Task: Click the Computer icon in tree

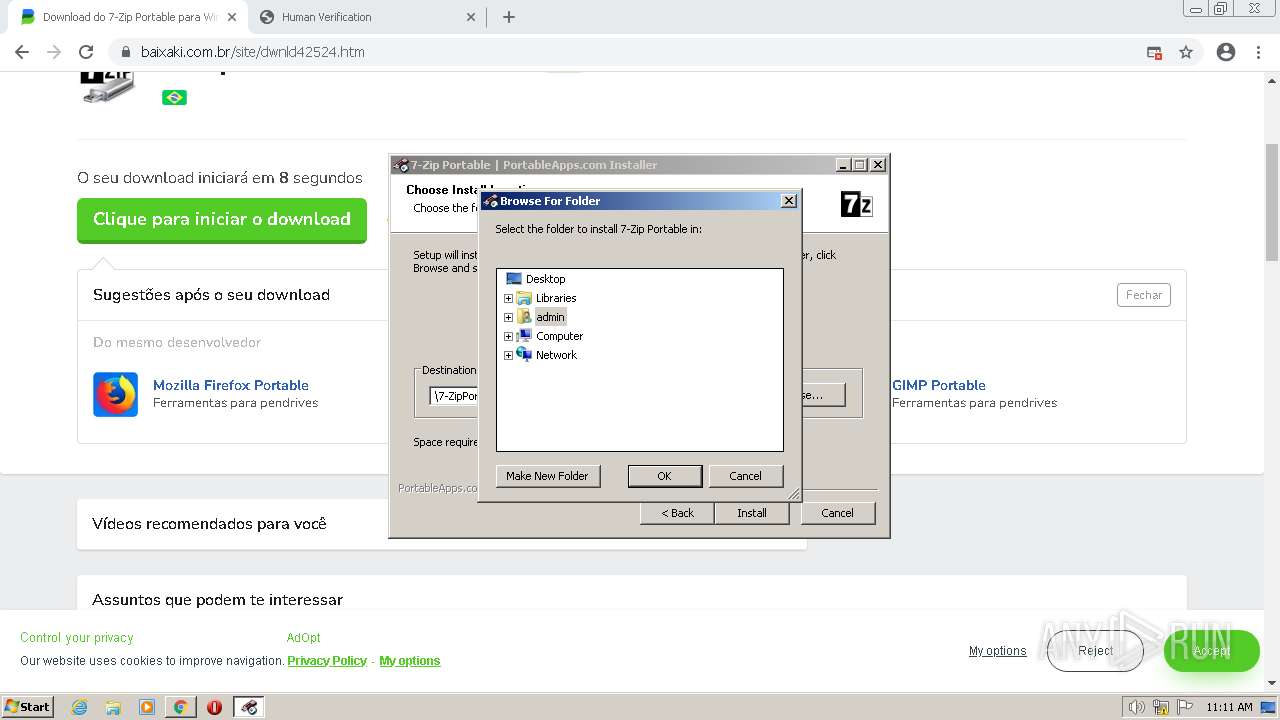Action: [x=524, y=336]
